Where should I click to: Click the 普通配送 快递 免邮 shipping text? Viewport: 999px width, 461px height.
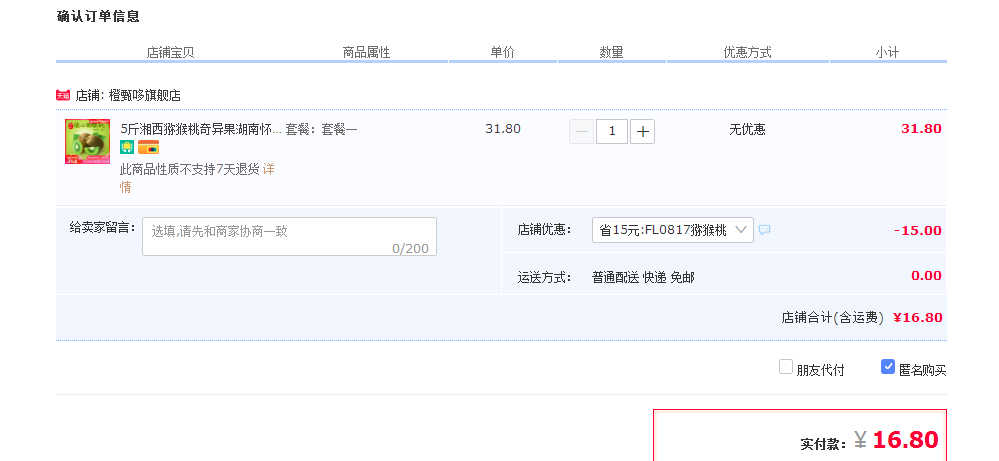point(643,277)
